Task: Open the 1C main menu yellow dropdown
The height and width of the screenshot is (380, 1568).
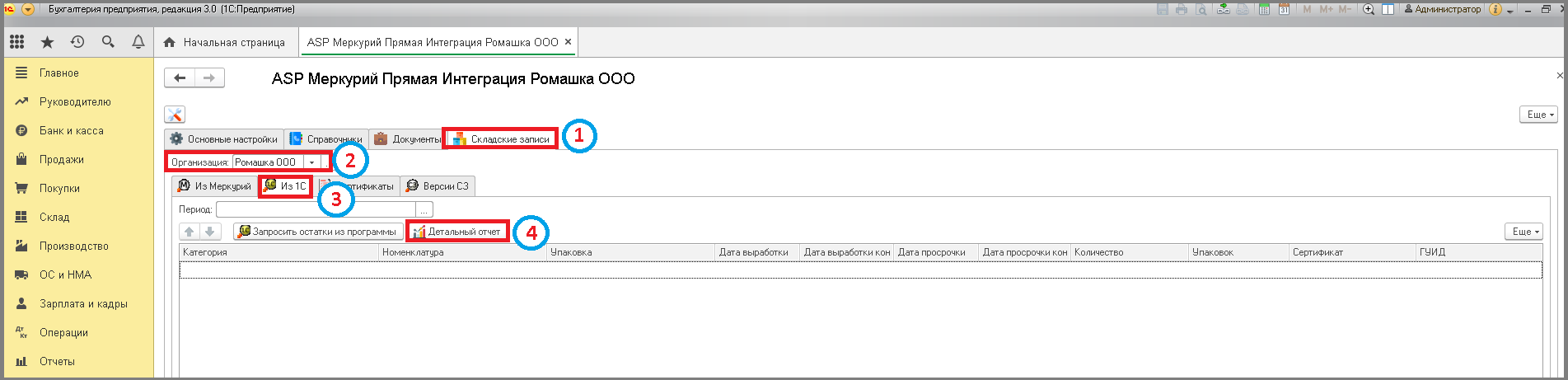Action: pos(28,9)
